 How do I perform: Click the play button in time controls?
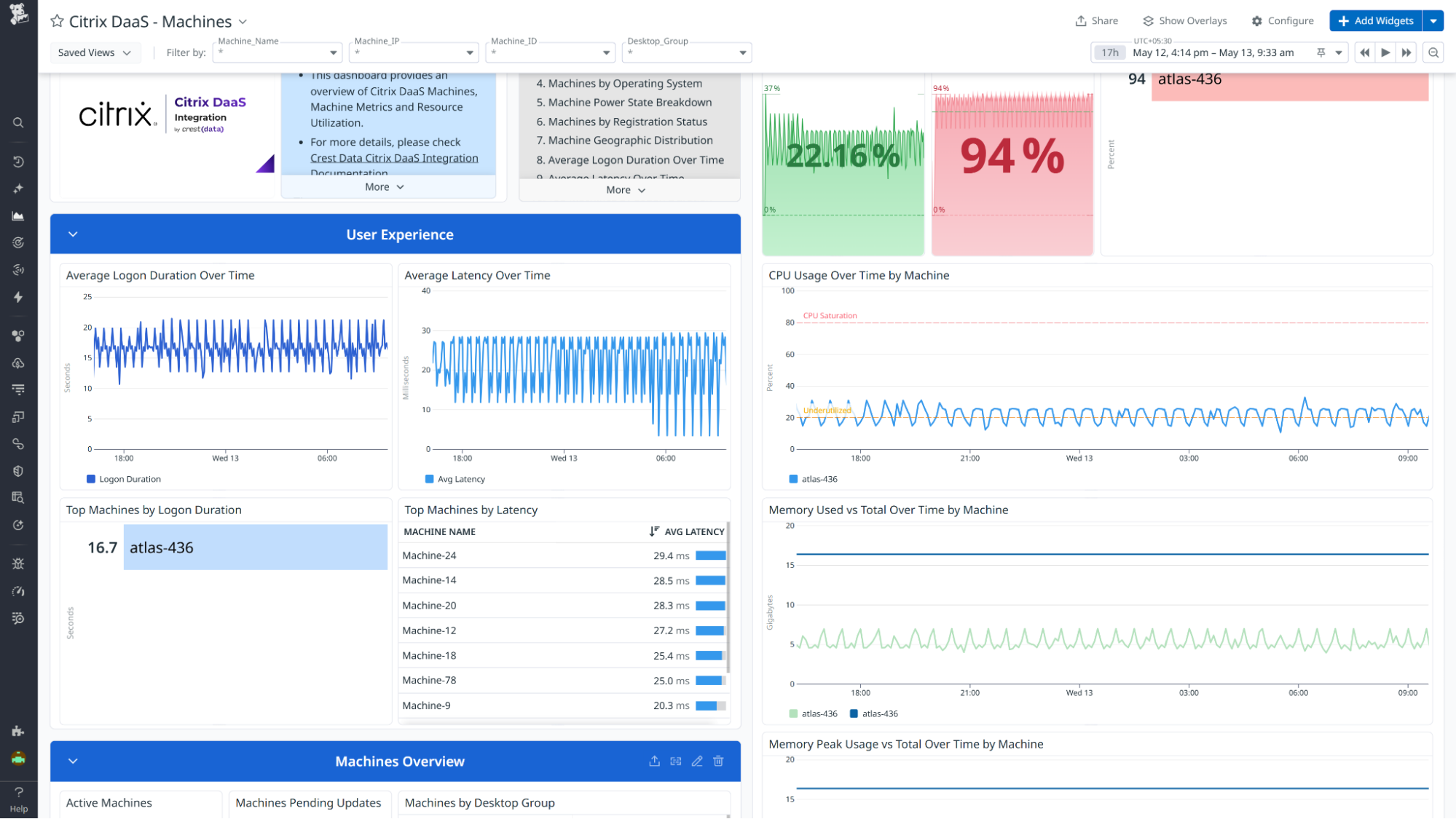tap(1385, 52)
